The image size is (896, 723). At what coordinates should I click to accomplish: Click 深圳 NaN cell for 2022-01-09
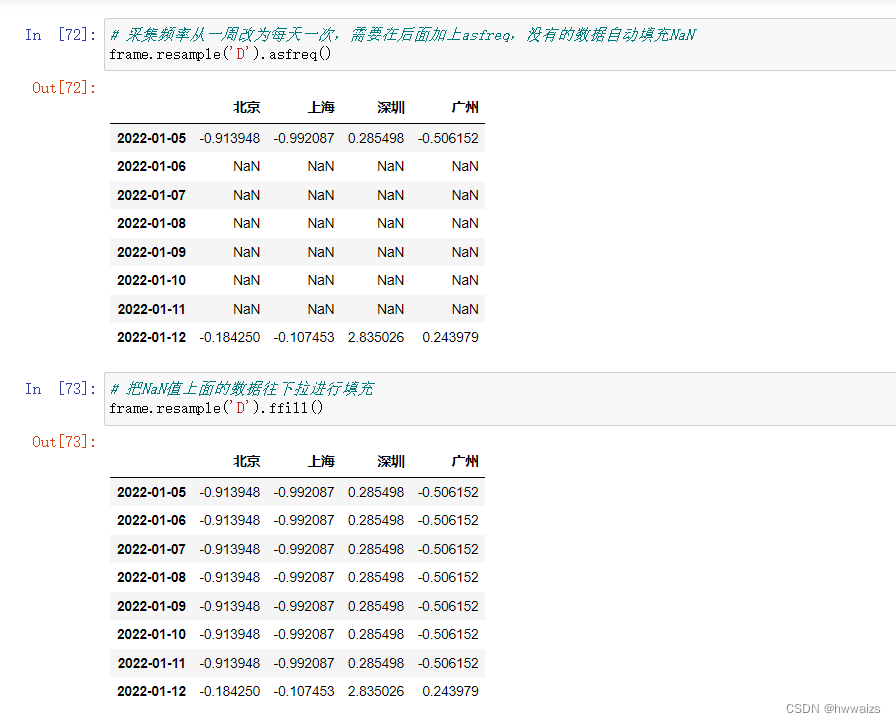(x=391, y=253)
